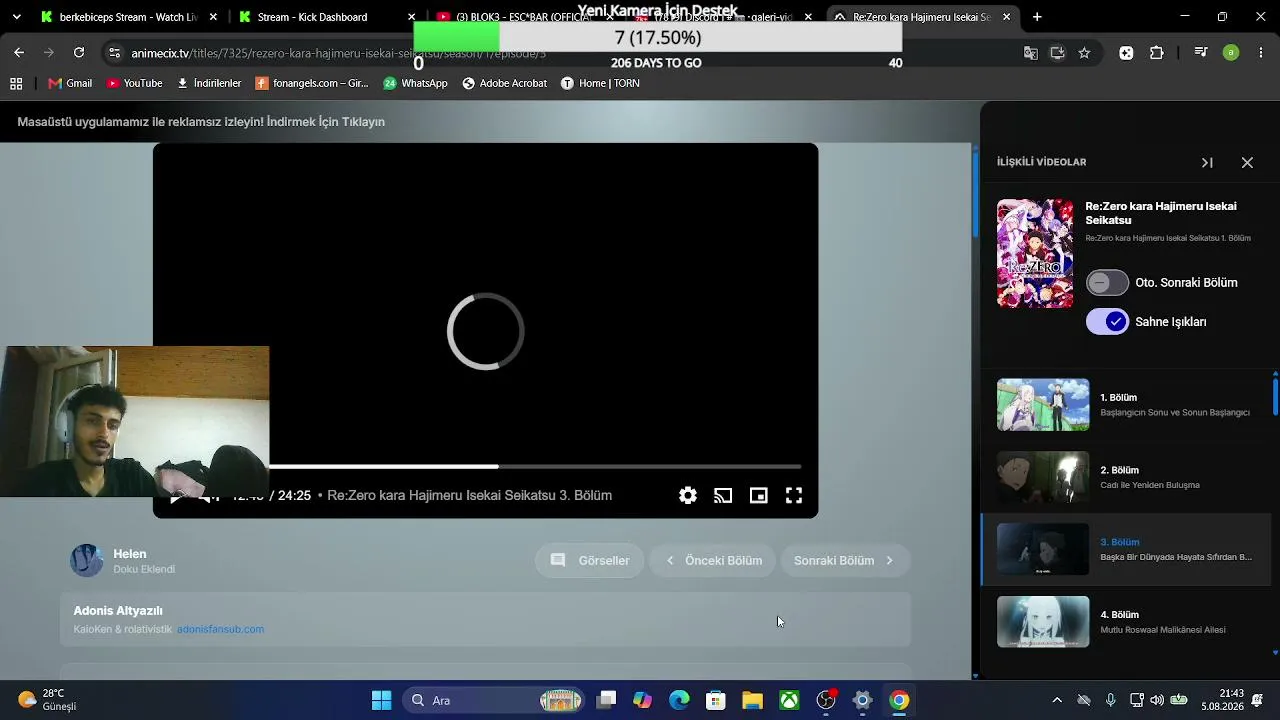This screenshot has width=1280, height=720.
Task: Collapse the İlişkili Videolar sidebar panel
Action: pyautogui.click(x=1207, y=162)
